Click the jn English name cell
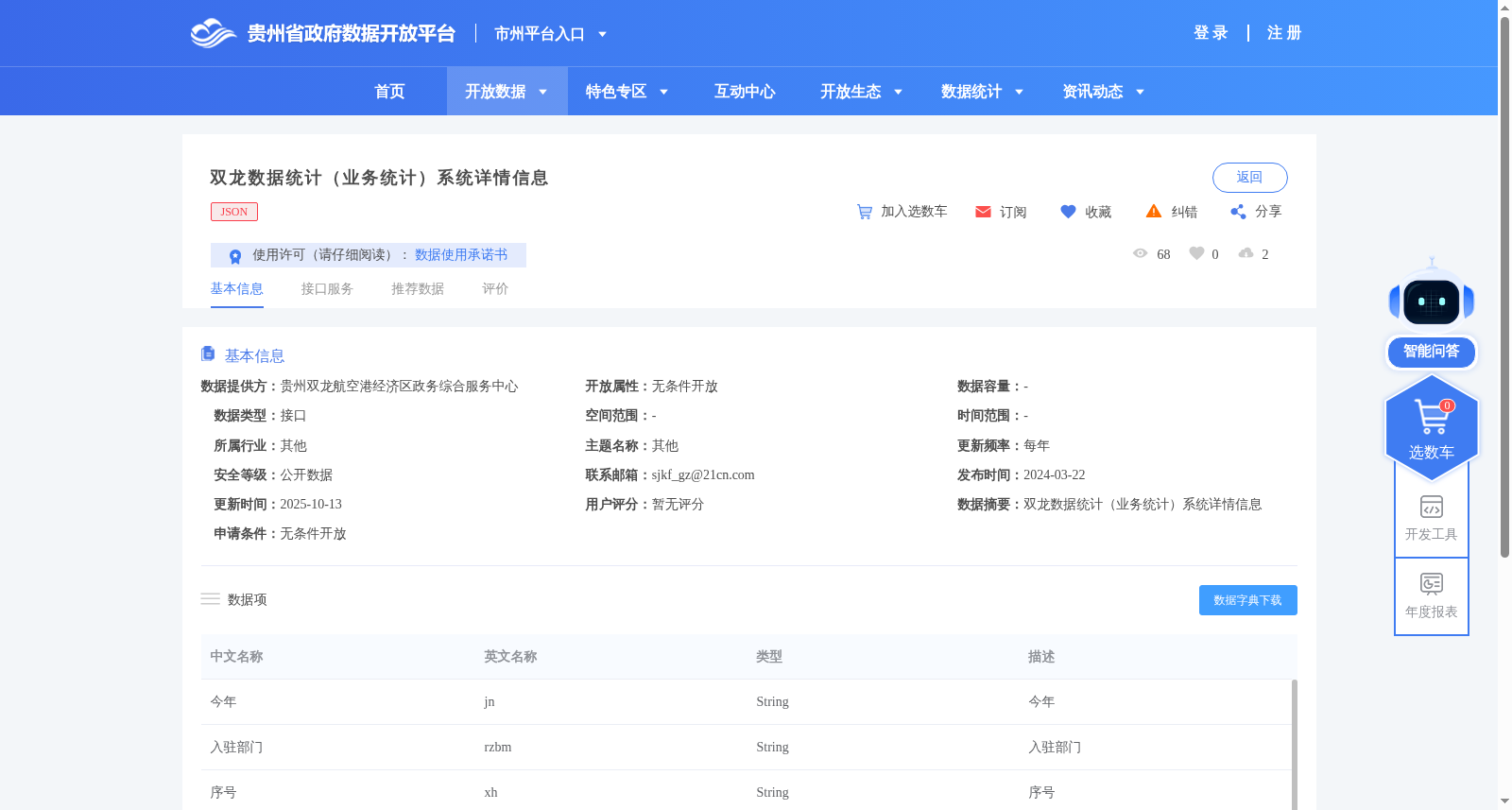Viewport: 1512px width, 810px height. click(490, 702)
